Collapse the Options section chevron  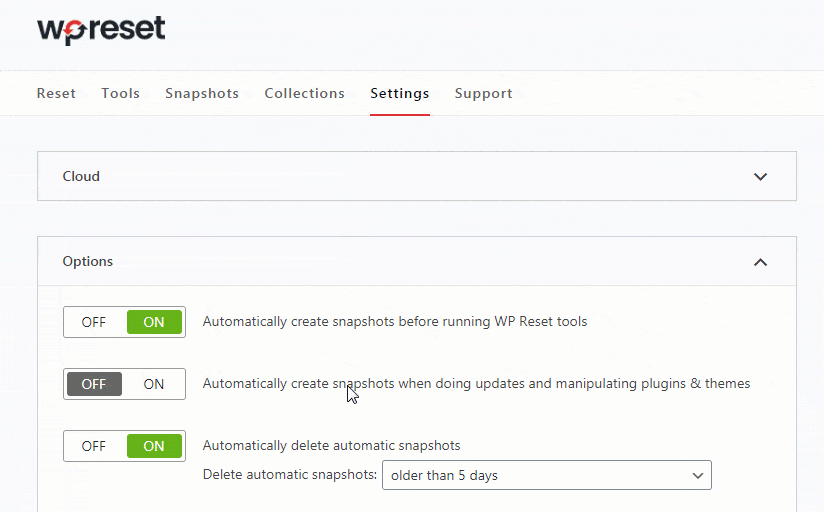point(760,262)
